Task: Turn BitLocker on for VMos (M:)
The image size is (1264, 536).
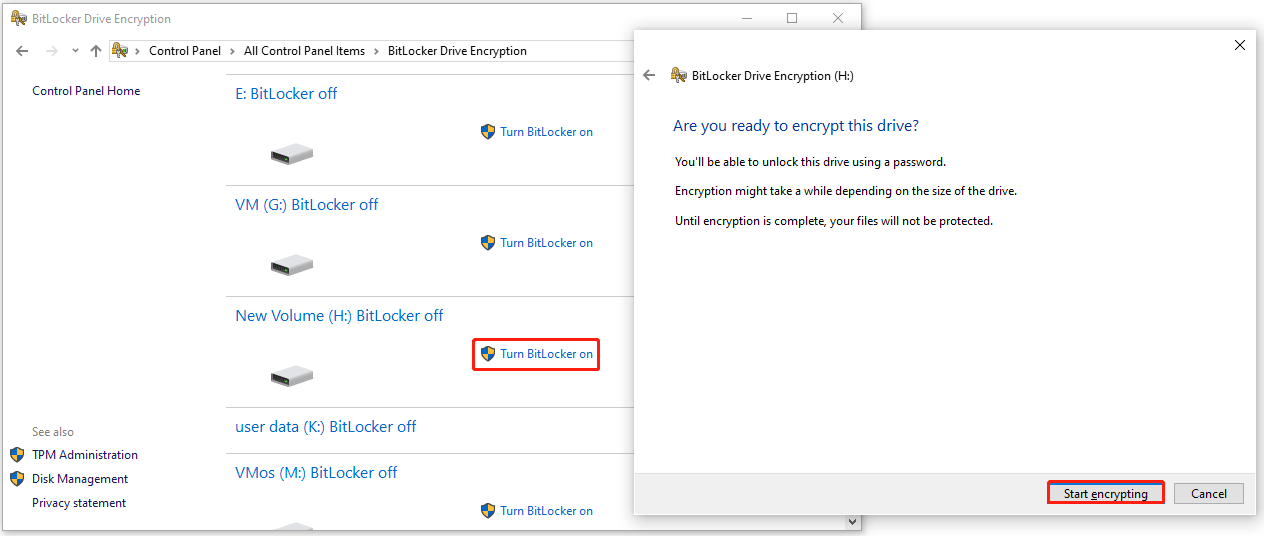Action: [x=546, y=511]
